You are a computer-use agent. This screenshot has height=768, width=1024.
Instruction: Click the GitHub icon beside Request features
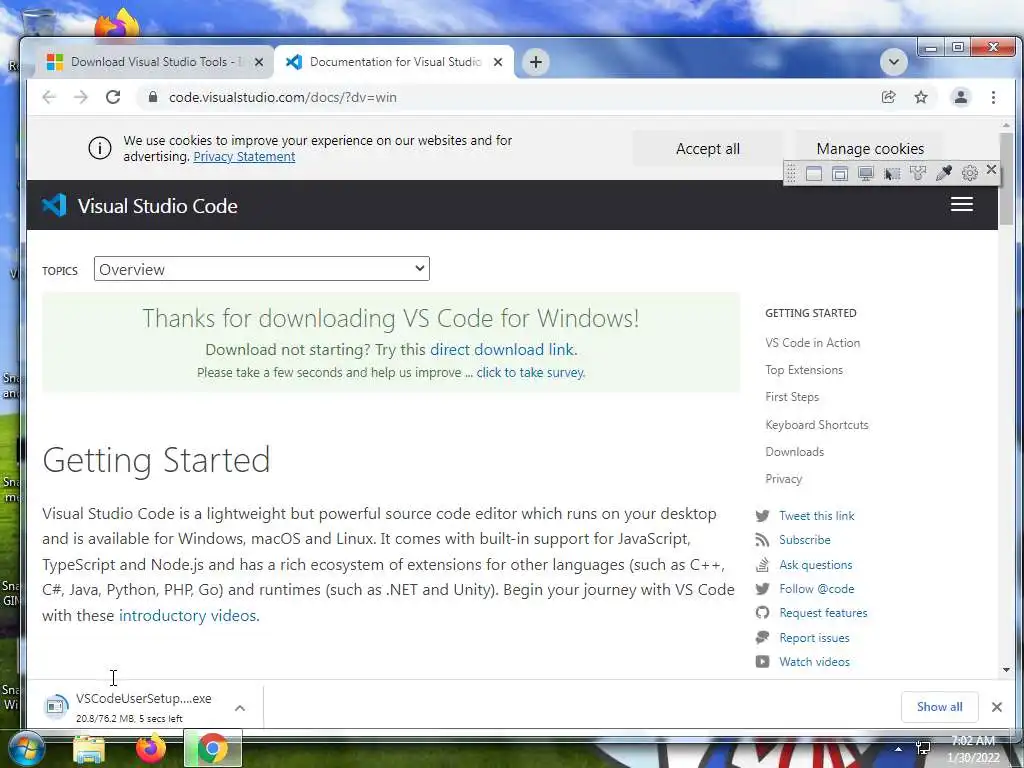[x=762, y=613]
